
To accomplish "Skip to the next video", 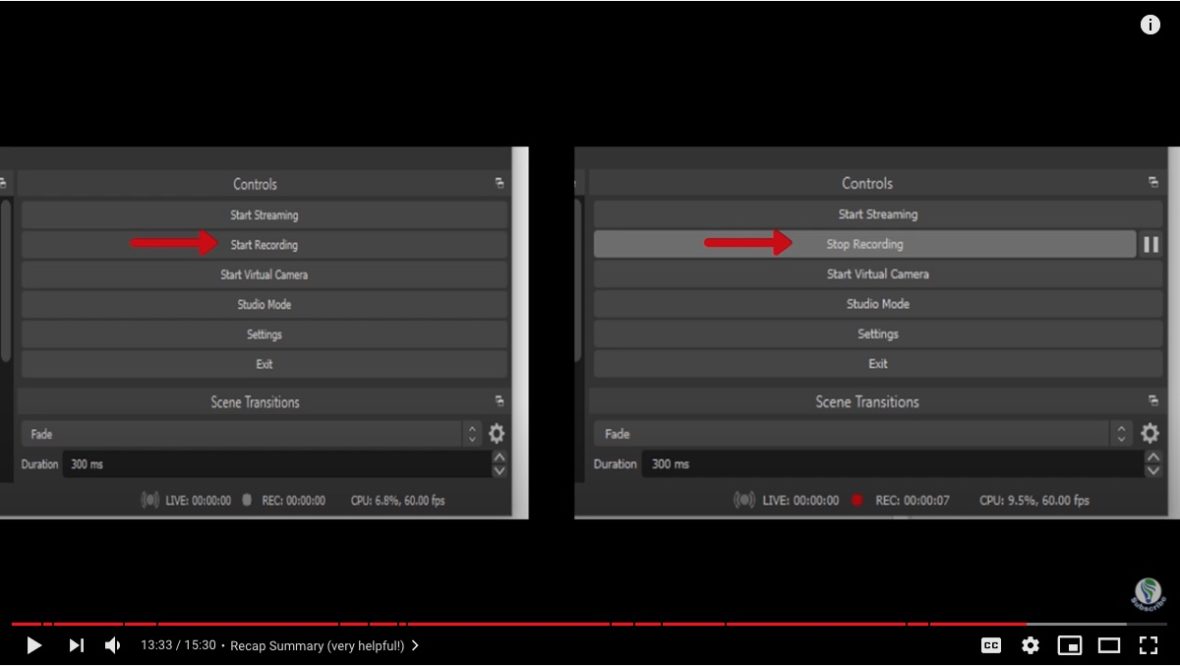I will (x=76, y=645).
